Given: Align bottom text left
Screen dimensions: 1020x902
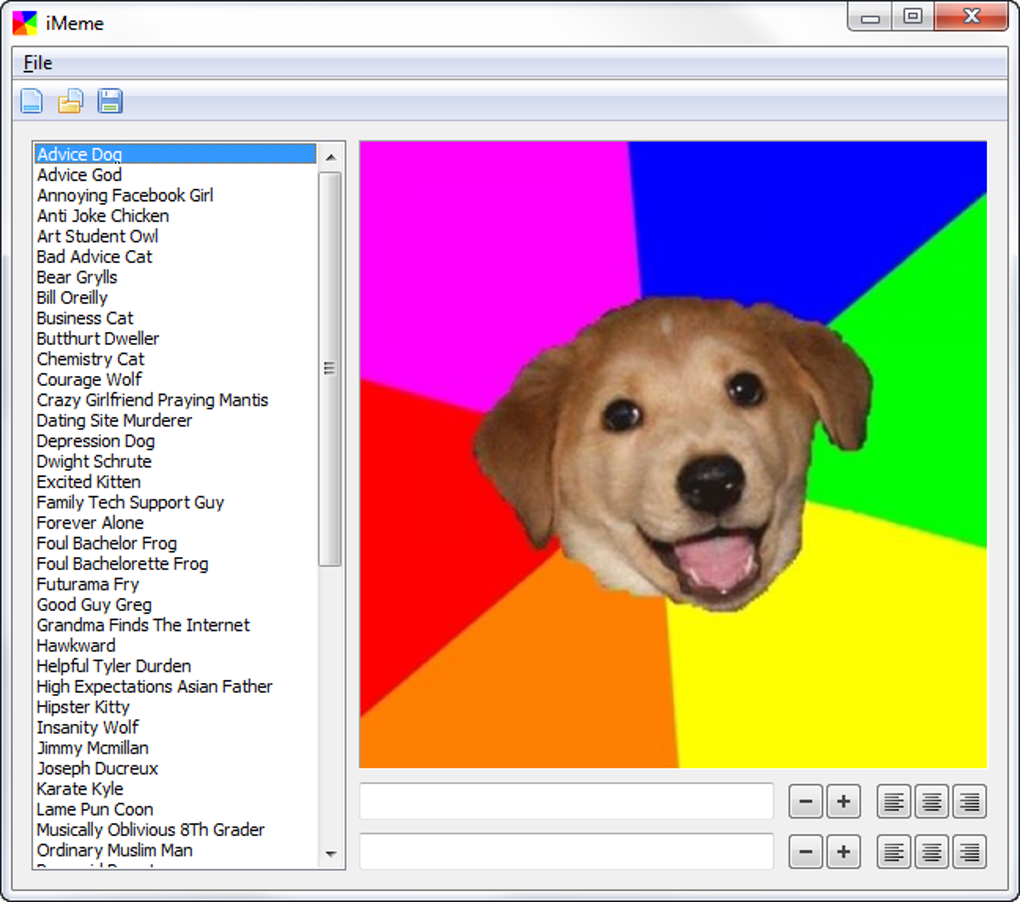Looking at the screenshot, I should 893,852.
